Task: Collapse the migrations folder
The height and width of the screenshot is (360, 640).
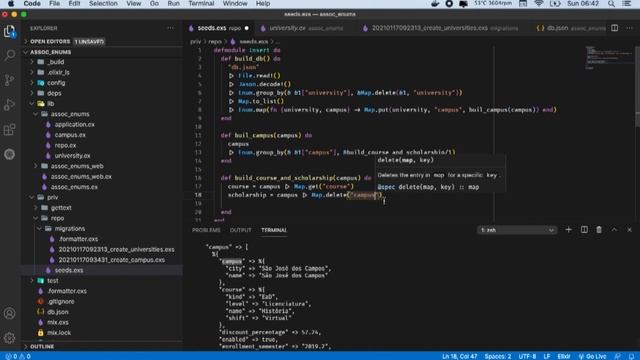Action: pos(102,229)
